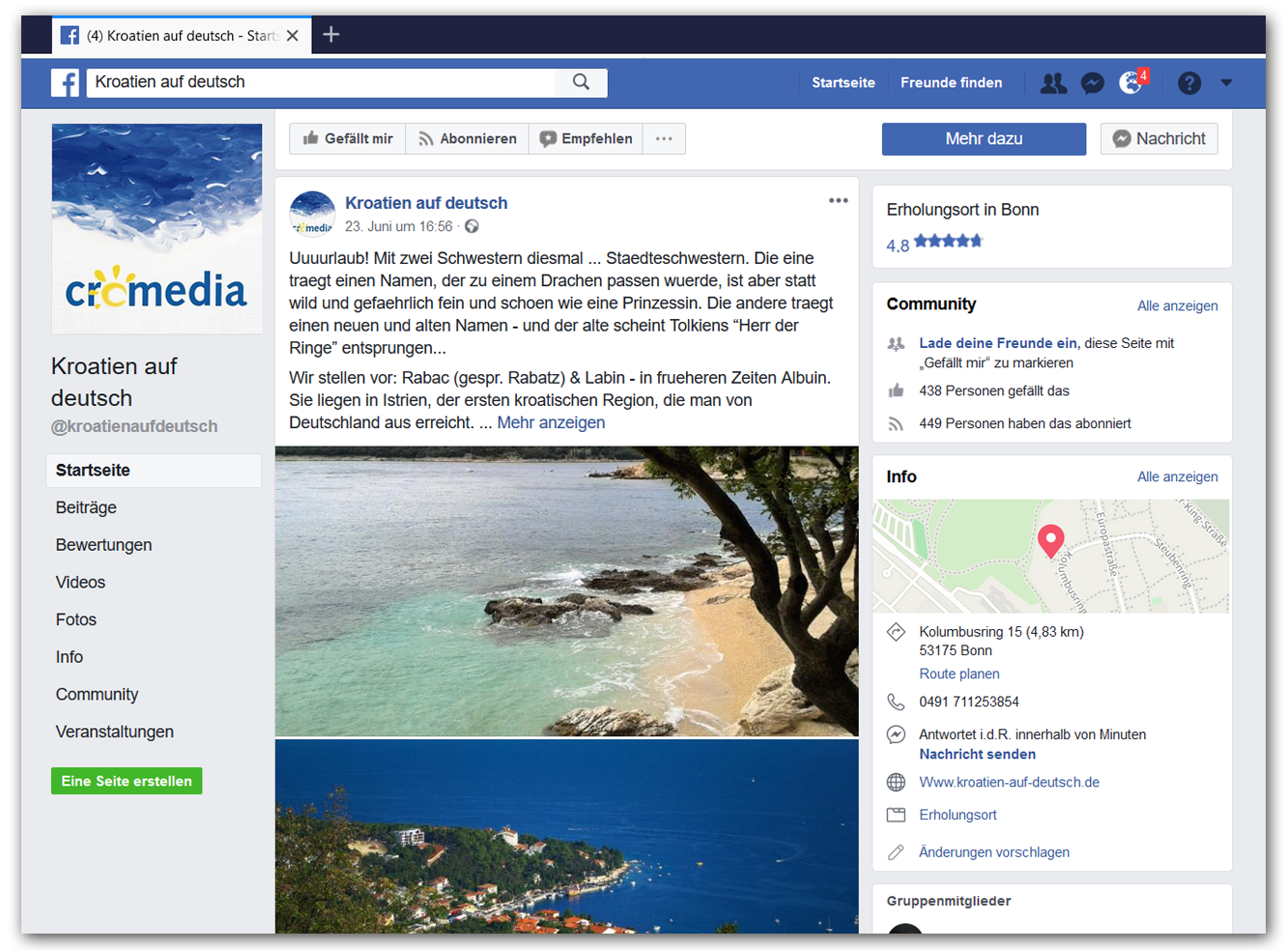Click 'Alle anzeigen' in Info section
Screen dimensions: 1288x950
(1177, 477)
